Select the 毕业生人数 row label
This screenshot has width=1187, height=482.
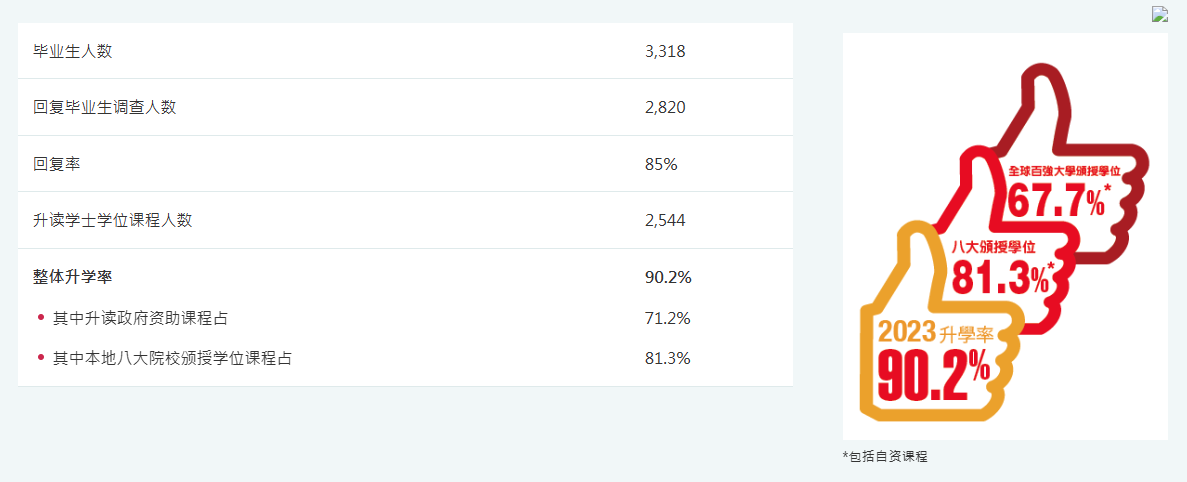(x=73, y=51)
